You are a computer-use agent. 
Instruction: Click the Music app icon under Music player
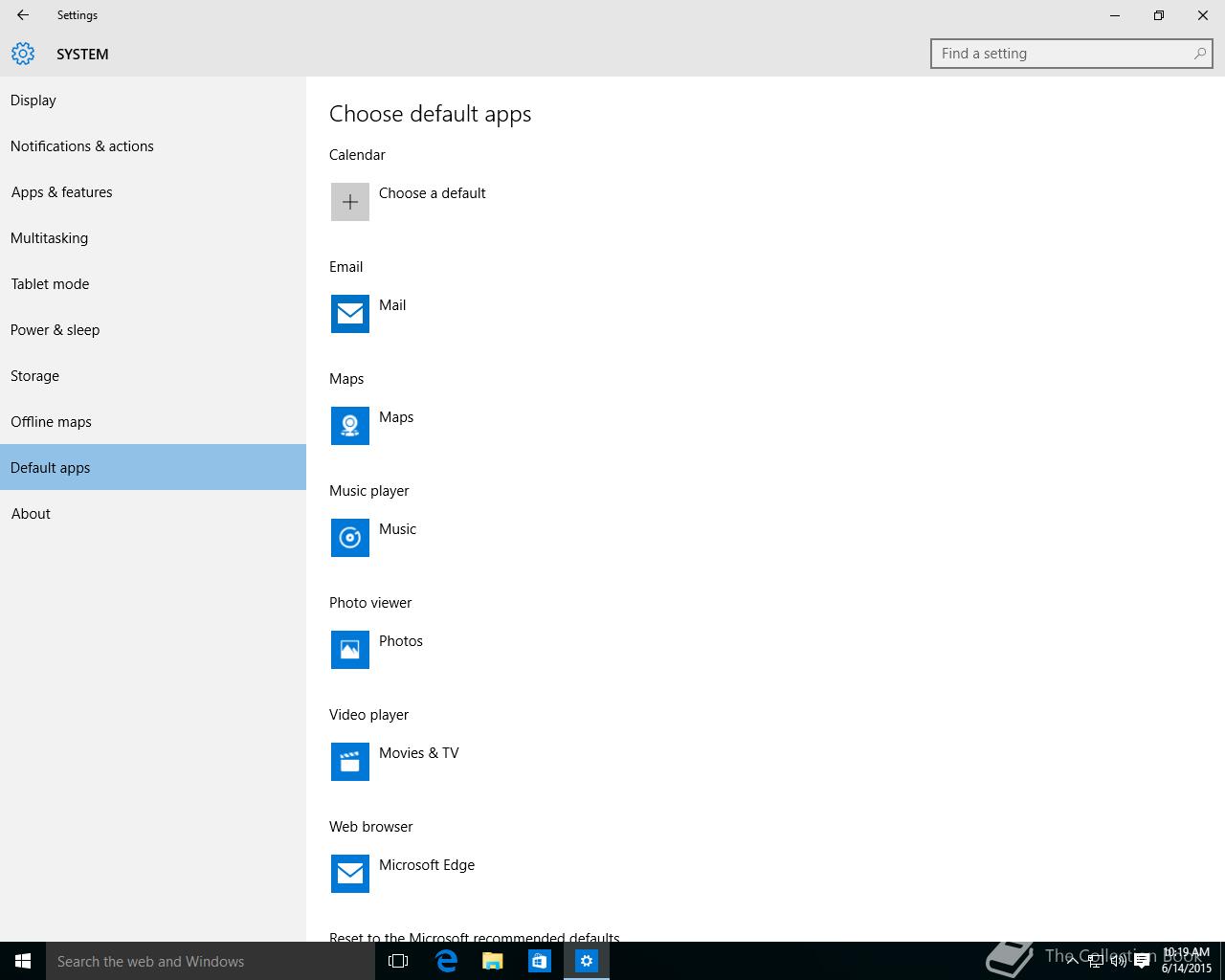(350, 538)
